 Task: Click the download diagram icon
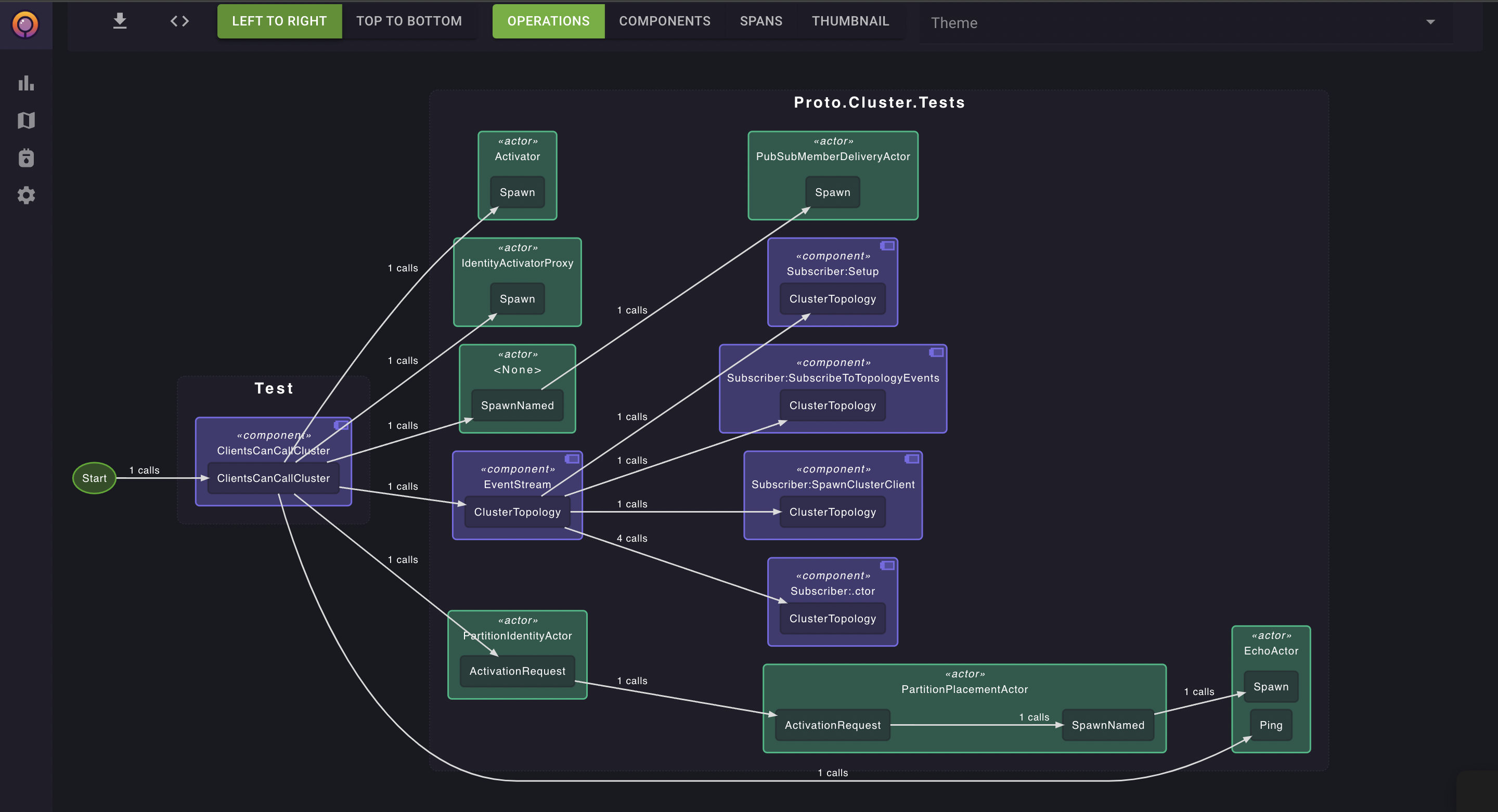click(120, 21)
